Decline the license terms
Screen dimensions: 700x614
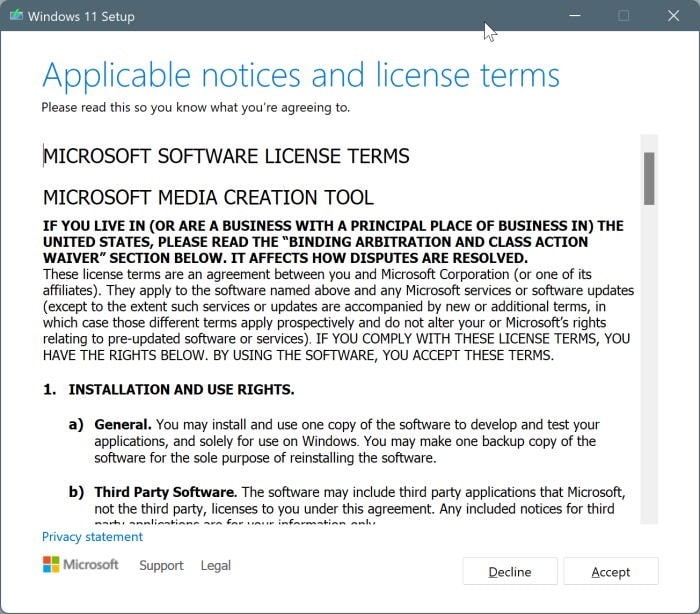click(510, 571)
